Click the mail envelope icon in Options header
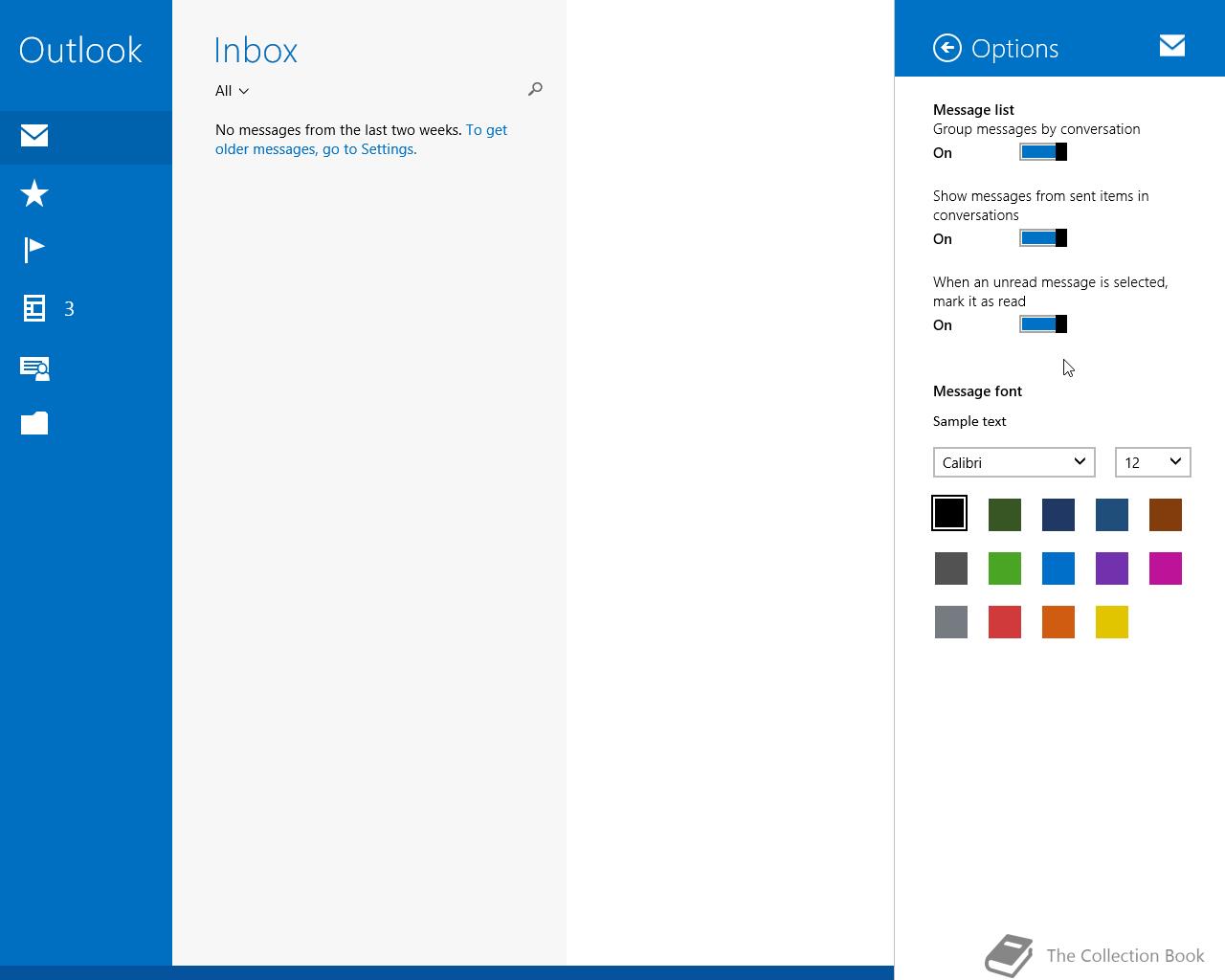Image resolution: width=1225 pixels, height=980 pixels. click(1172, 45)
